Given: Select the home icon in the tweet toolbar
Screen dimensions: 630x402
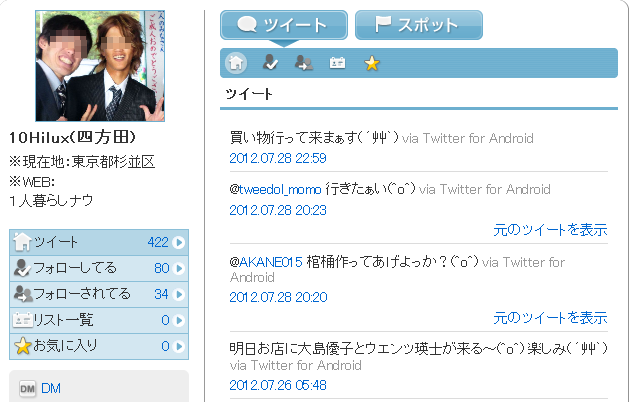Looking at the screenshot, I should tap(236, 63).
